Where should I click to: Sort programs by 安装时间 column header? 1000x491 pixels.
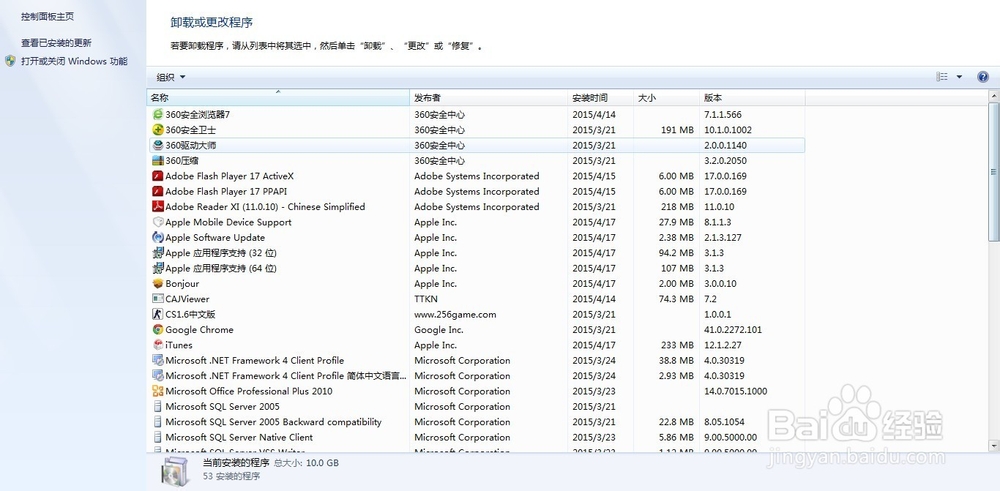601,98
